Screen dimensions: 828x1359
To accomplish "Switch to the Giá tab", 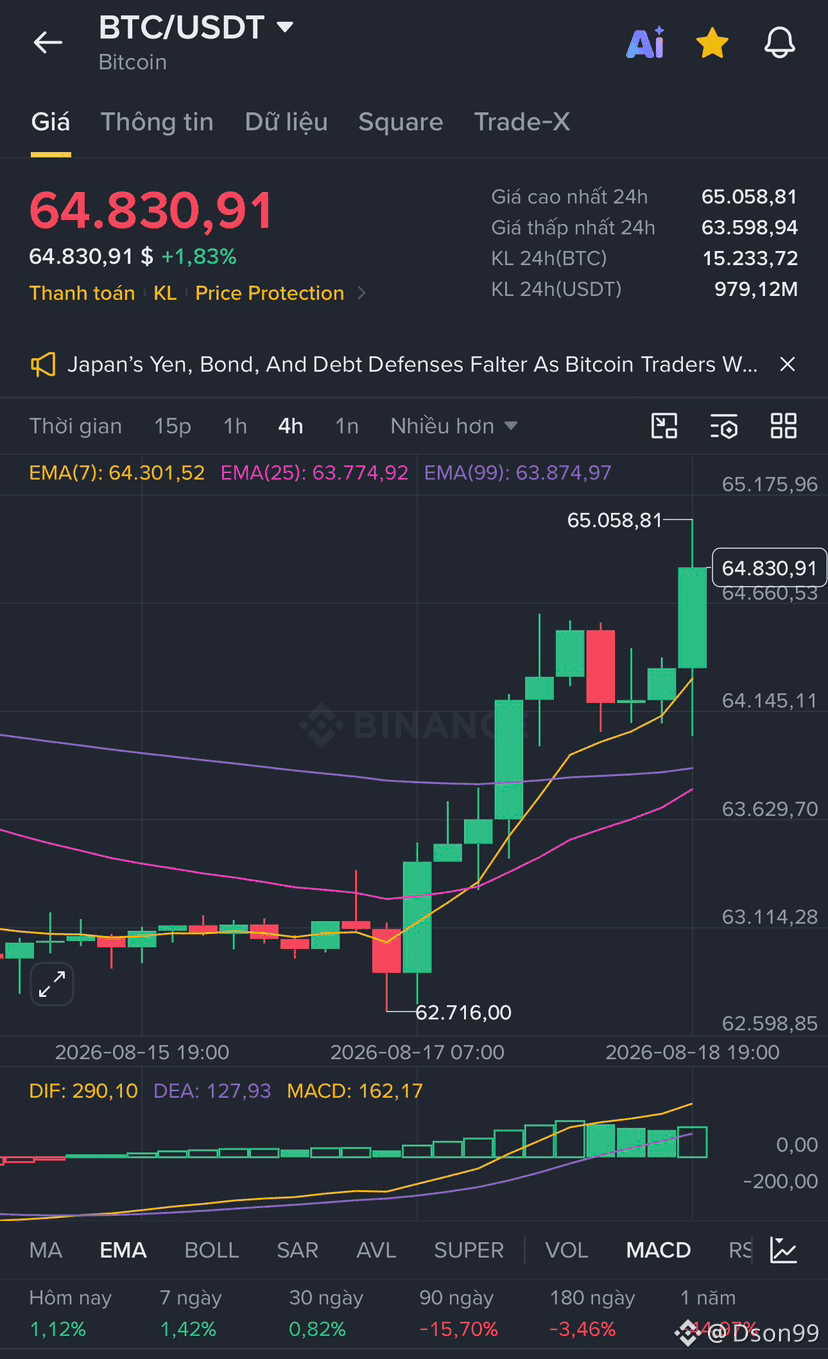I will 50,122.
